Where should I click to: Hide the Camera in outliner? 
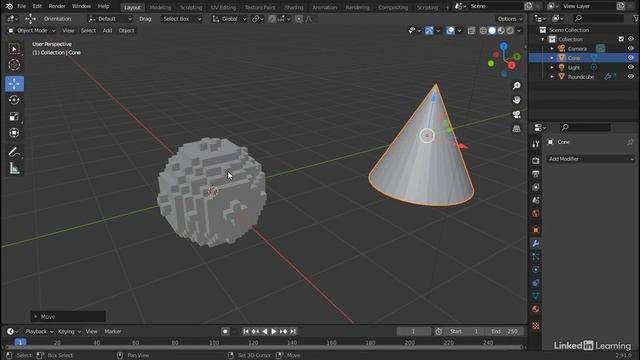(x=631, y=48)
